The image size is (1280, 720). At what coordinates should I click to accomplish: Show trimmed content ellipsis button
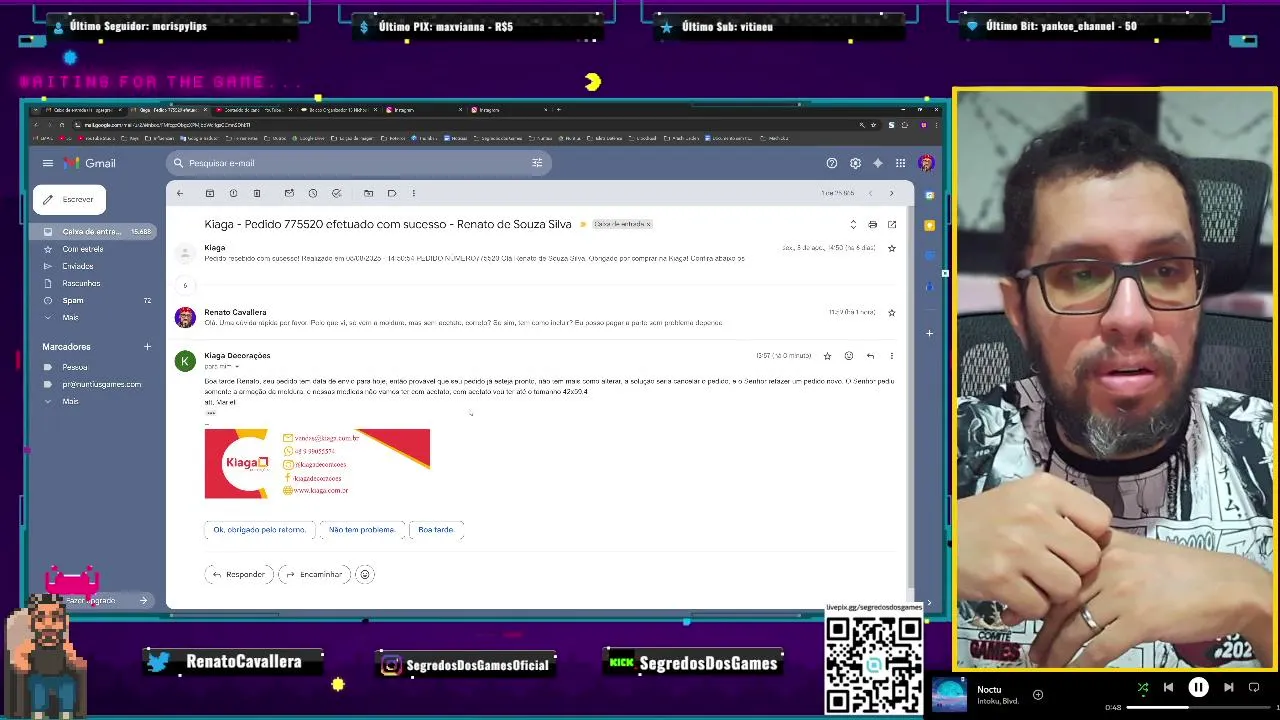click(211, 413)
